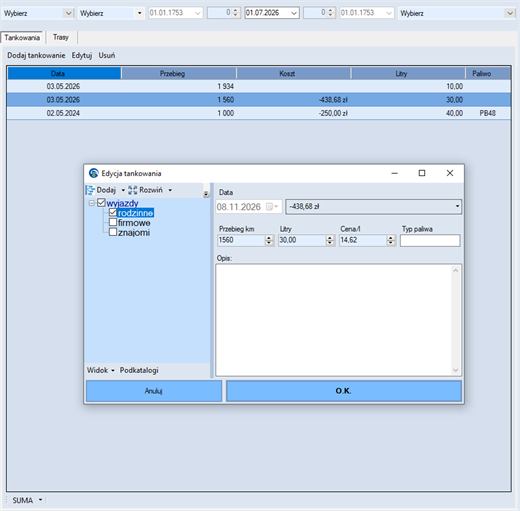The image size is (520, 511).
Task: Click the Rozwiń expand icon
Action: click(x=133, y=190)
